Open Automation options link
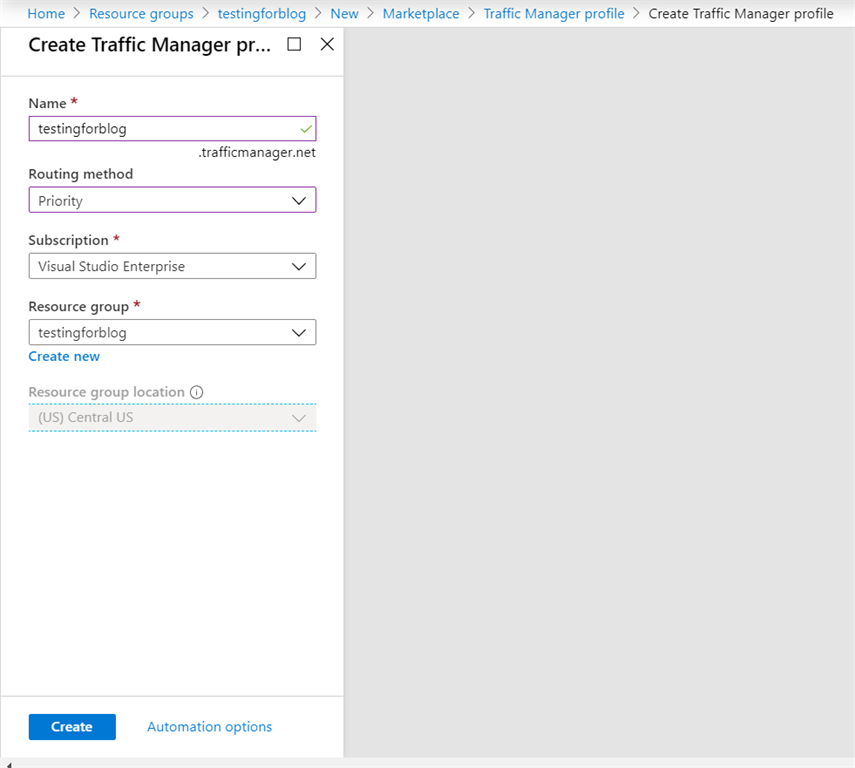This screenshot has height=768, width=855. click(x=209, y=727)
